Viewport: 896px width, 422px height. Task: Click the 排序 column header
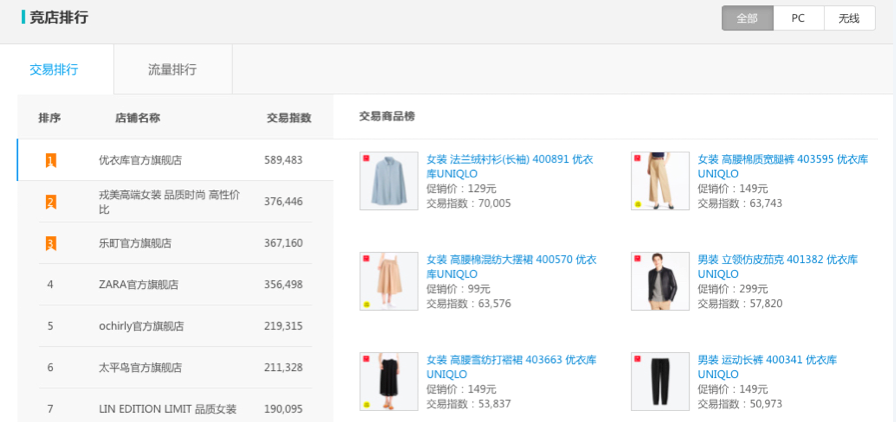tap(50, 118)
